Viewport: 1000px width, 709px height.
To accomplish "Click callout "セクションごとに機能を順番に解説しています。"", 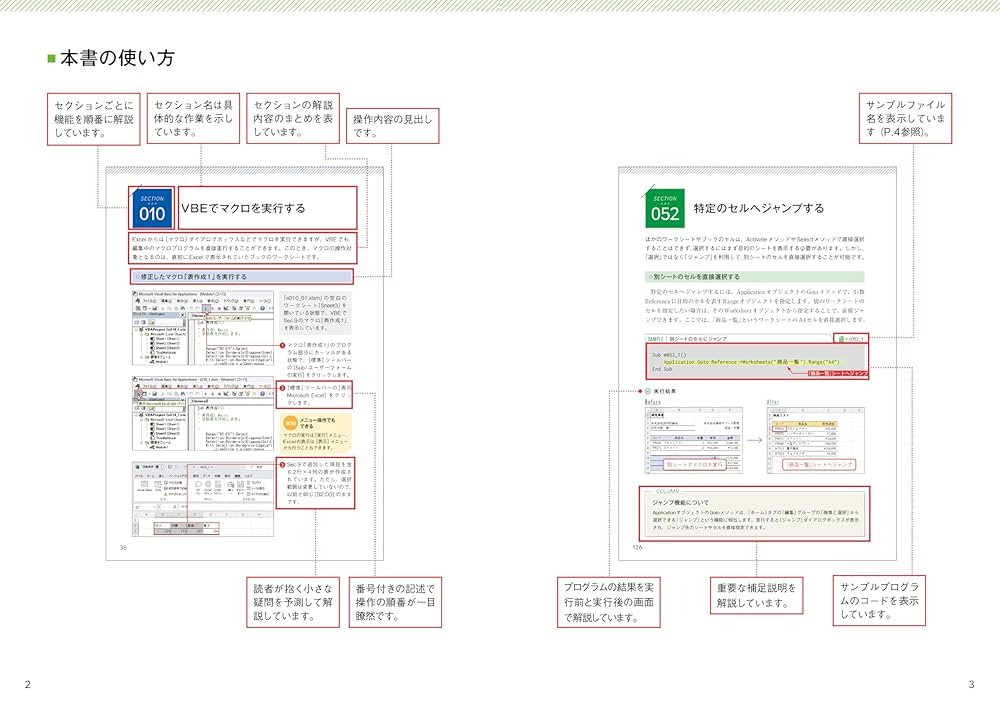I will [94, 119].
